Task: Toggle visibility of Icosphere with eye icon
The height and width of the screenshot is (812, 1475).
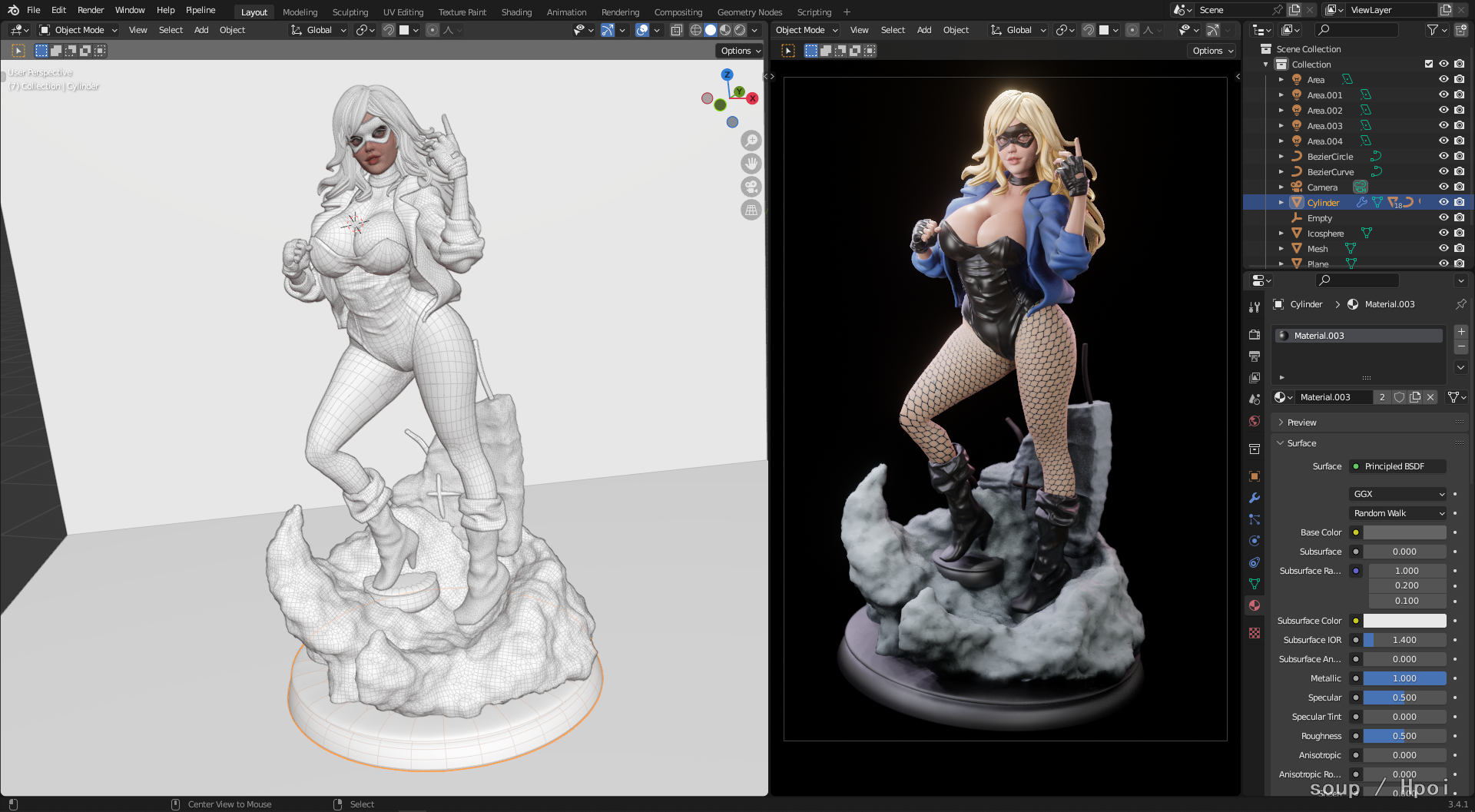Action: click(1444, 233)
